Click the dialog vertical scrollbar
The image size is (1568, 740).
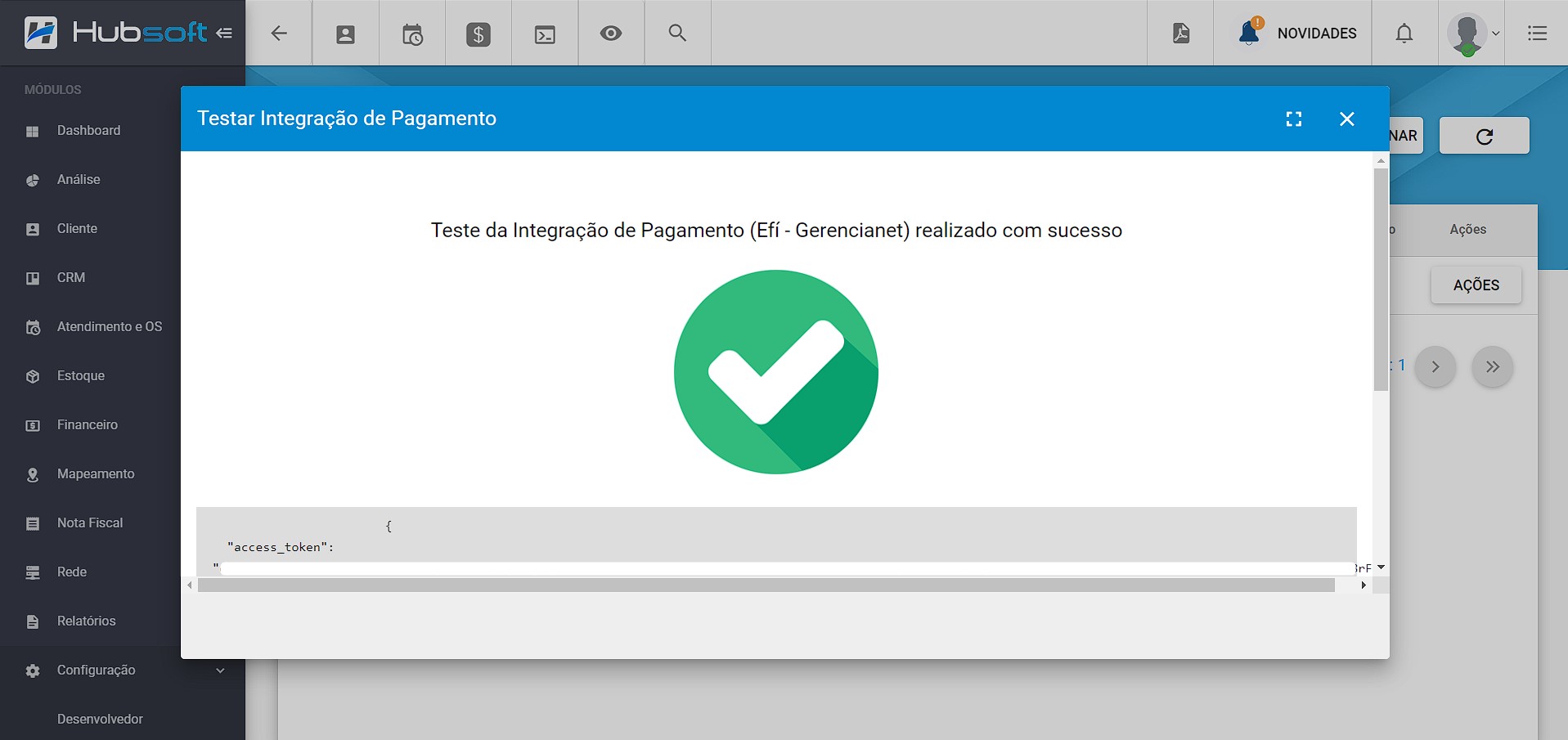[x=1381, y=280]
